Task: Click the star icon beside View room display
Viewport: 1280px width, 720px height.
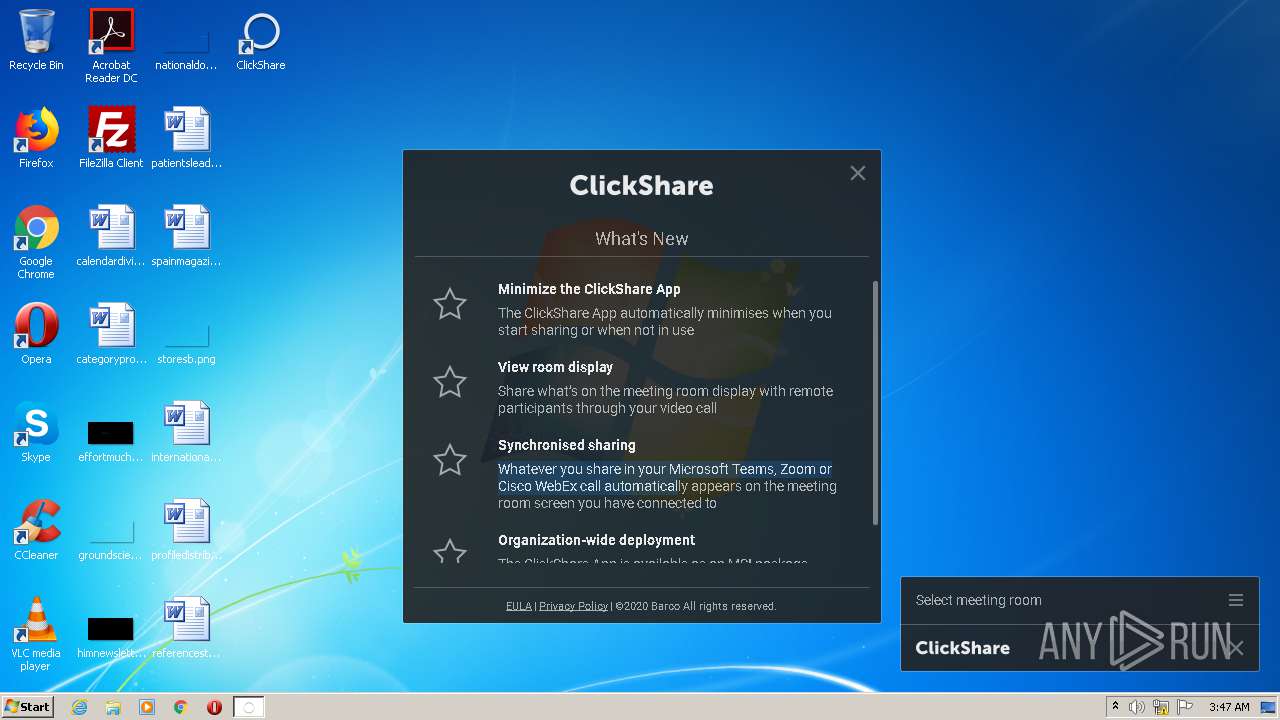Action: point(450,382)
